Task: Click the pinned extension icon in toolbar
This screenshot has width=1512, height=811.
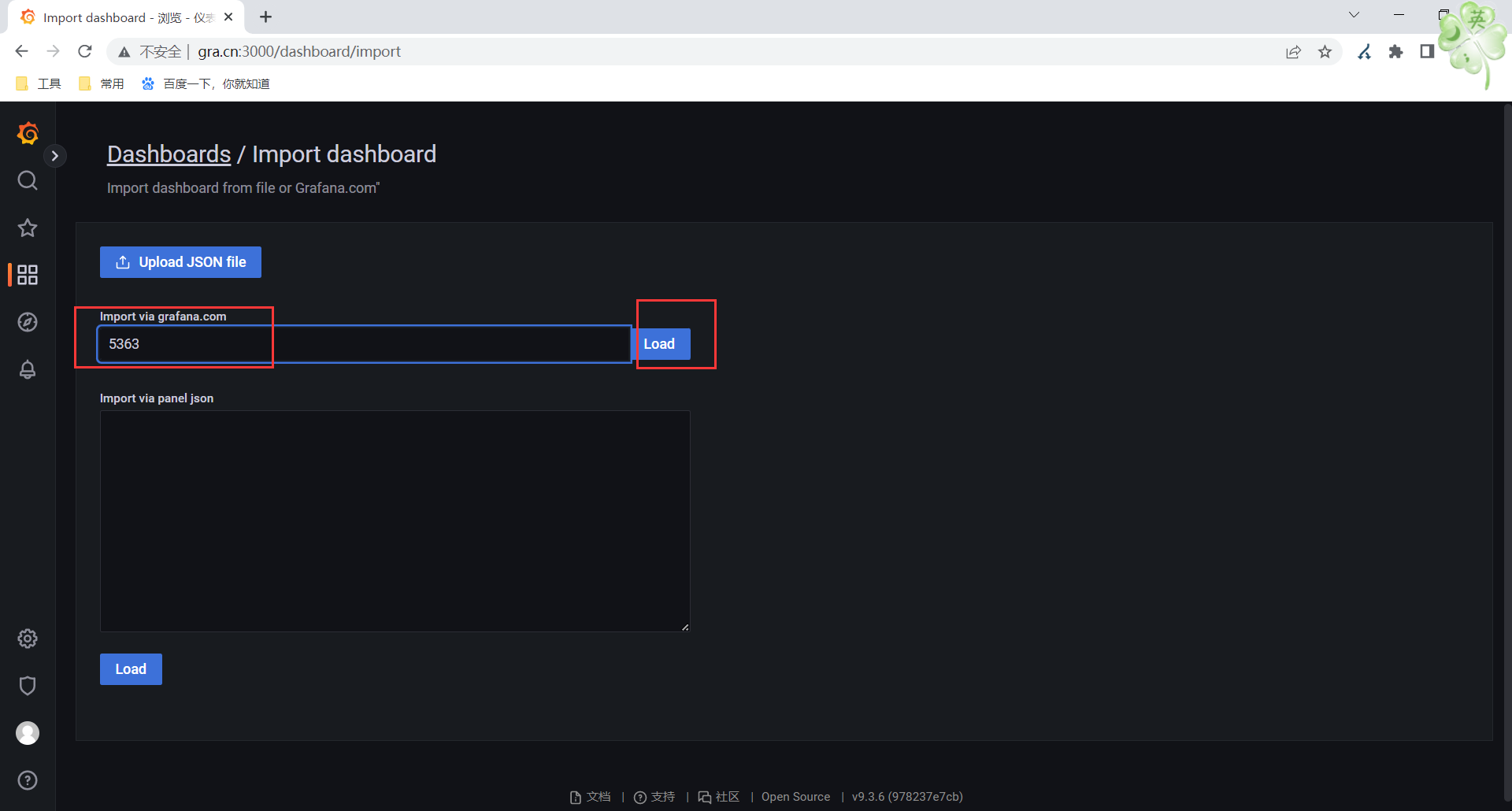Action: [x=1365, y=52]
